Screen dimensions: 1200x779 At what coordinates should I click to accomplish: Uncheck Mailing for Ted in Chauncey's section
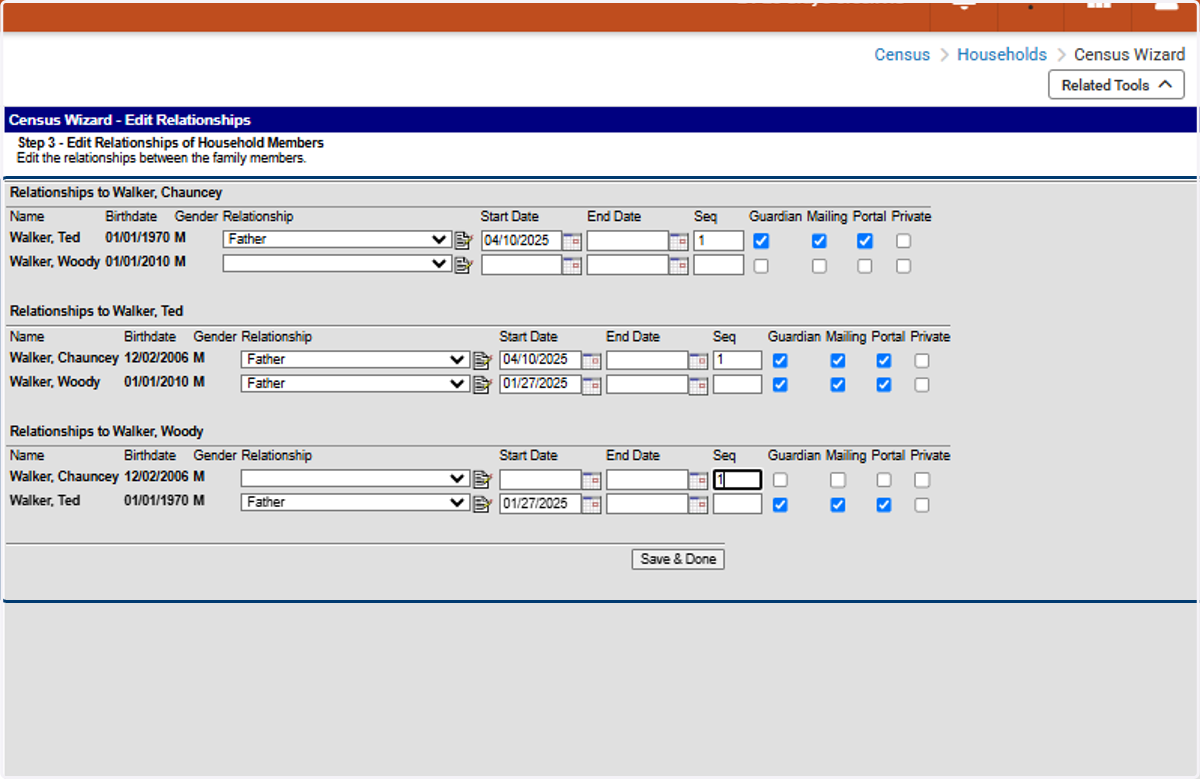(819, 241)
